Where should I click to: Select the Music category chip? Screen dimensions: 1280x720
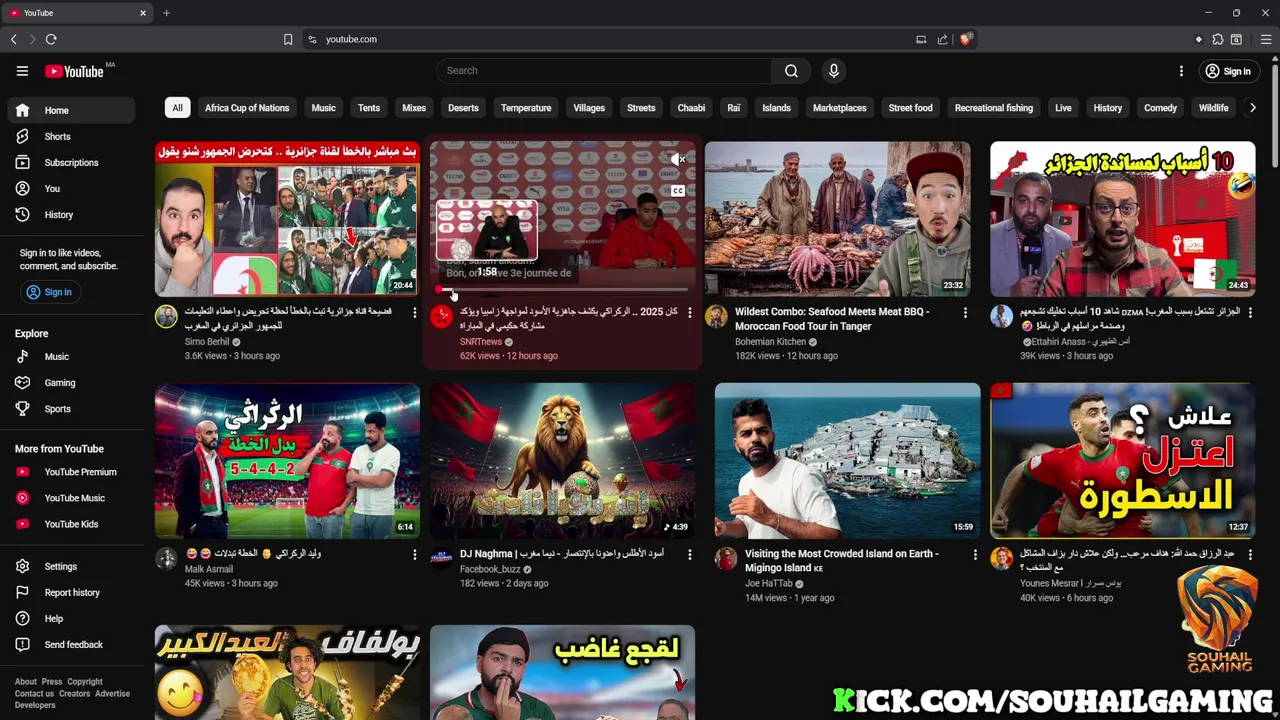coord(323,108)
